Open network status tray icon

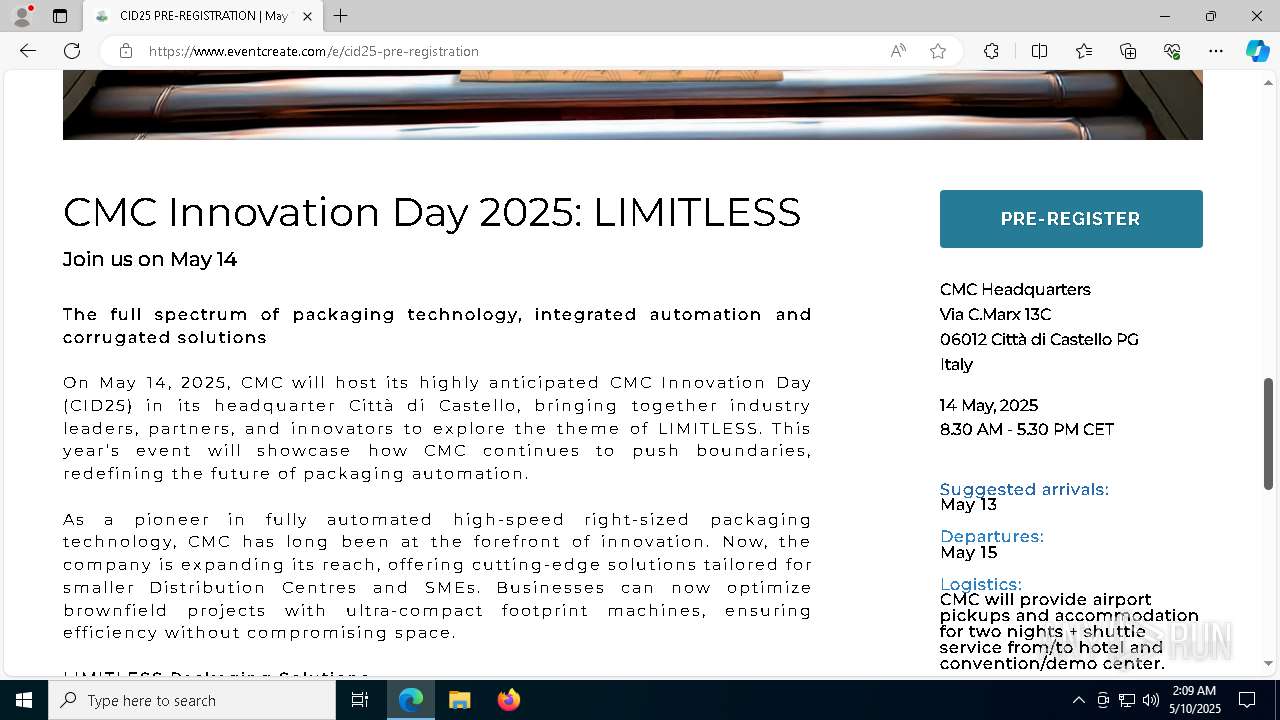1127,700
